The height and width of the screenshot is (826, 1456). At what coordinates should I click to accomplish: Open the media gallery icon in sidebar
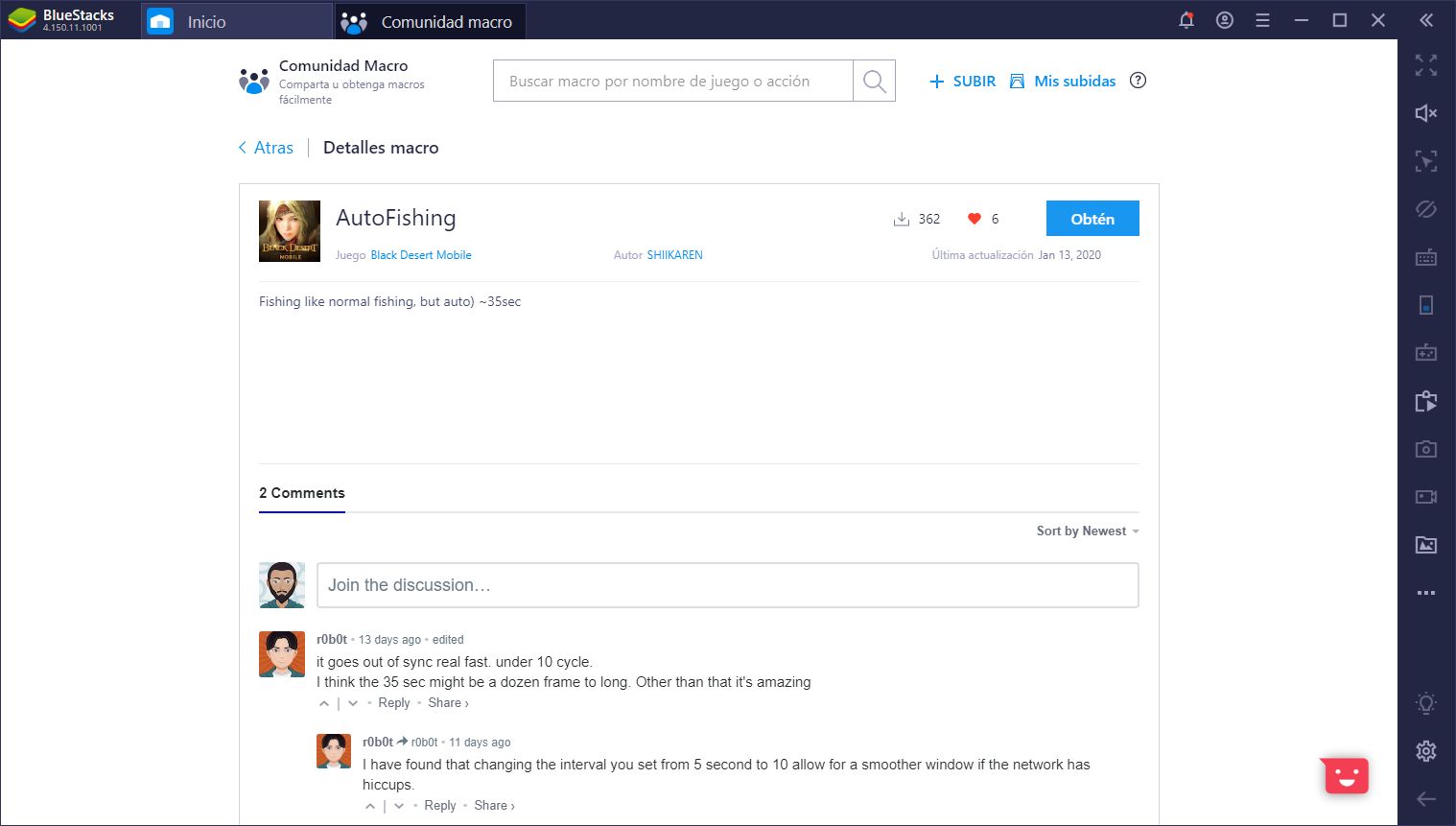(1426, 545)
